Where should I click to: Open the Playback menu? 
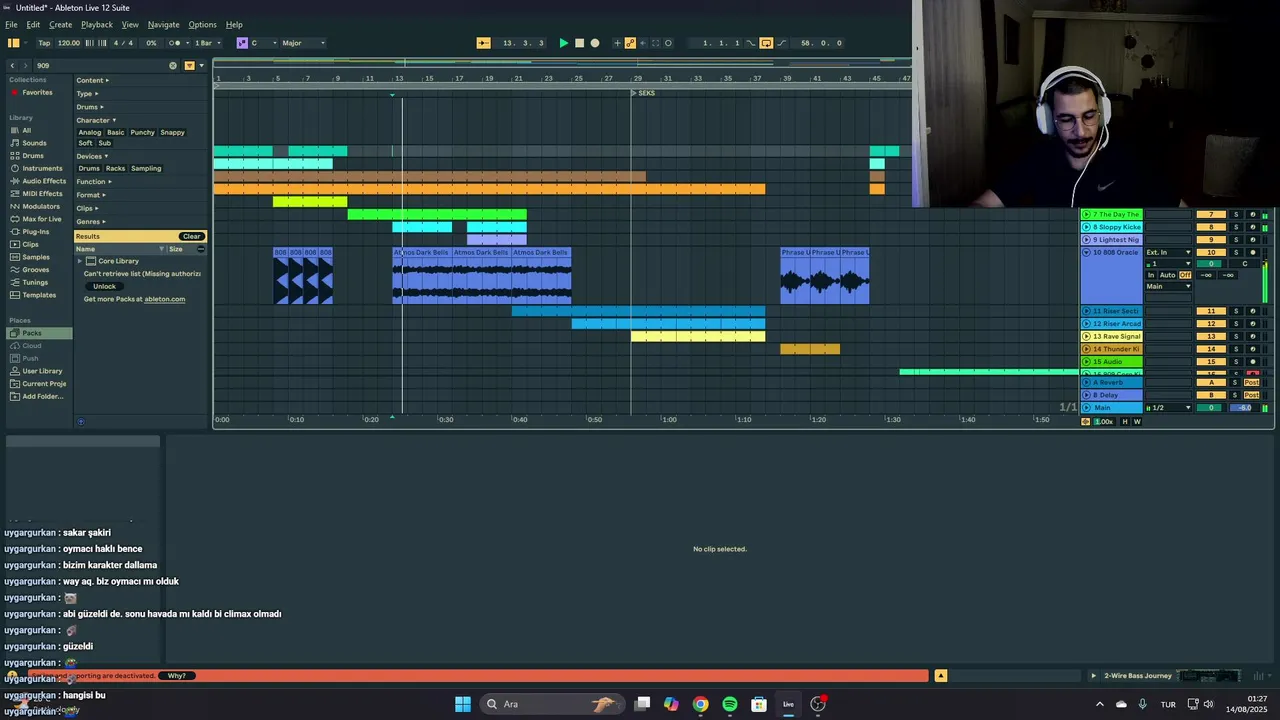click(97, 24)
